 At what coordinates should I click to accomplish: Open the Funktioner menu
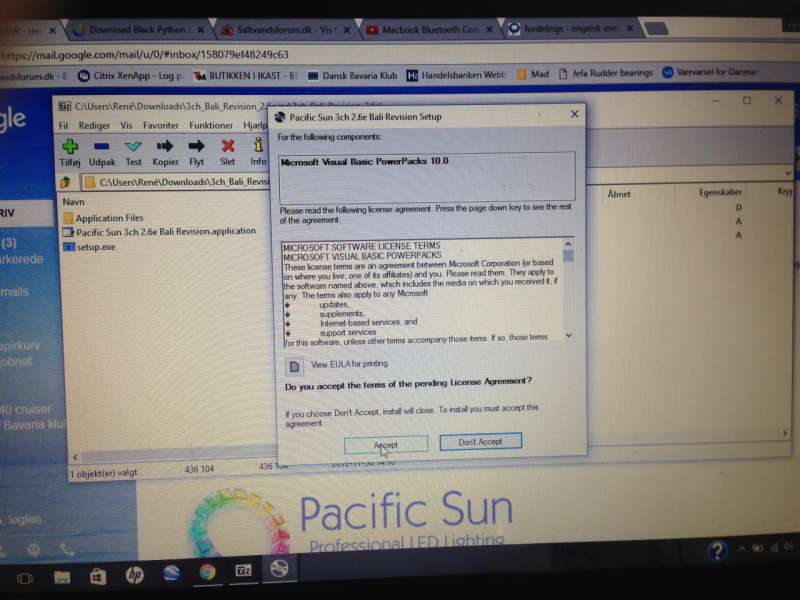(x=210, y=126)
